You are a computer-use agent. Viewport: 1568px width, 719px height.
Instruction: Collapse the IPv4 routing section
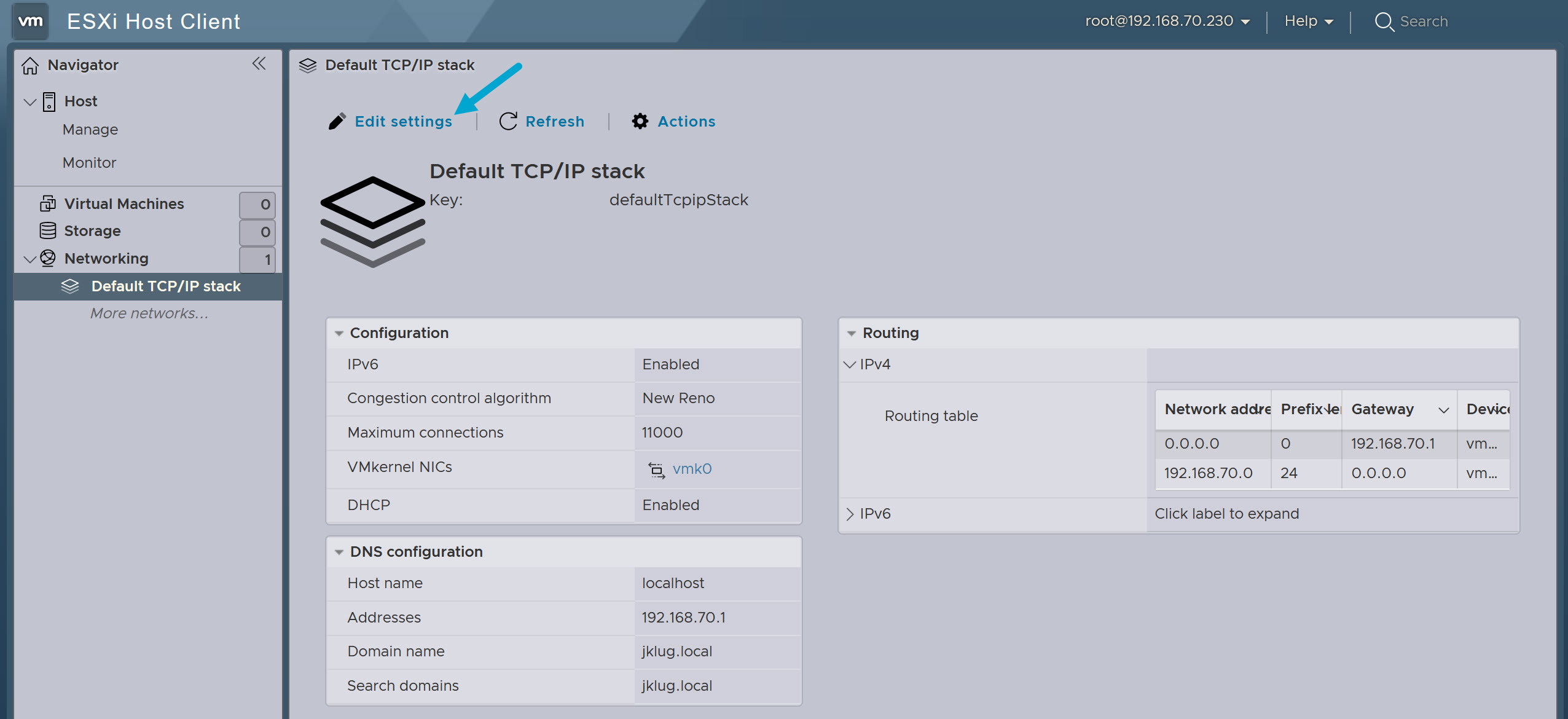[x=851, y=364]
